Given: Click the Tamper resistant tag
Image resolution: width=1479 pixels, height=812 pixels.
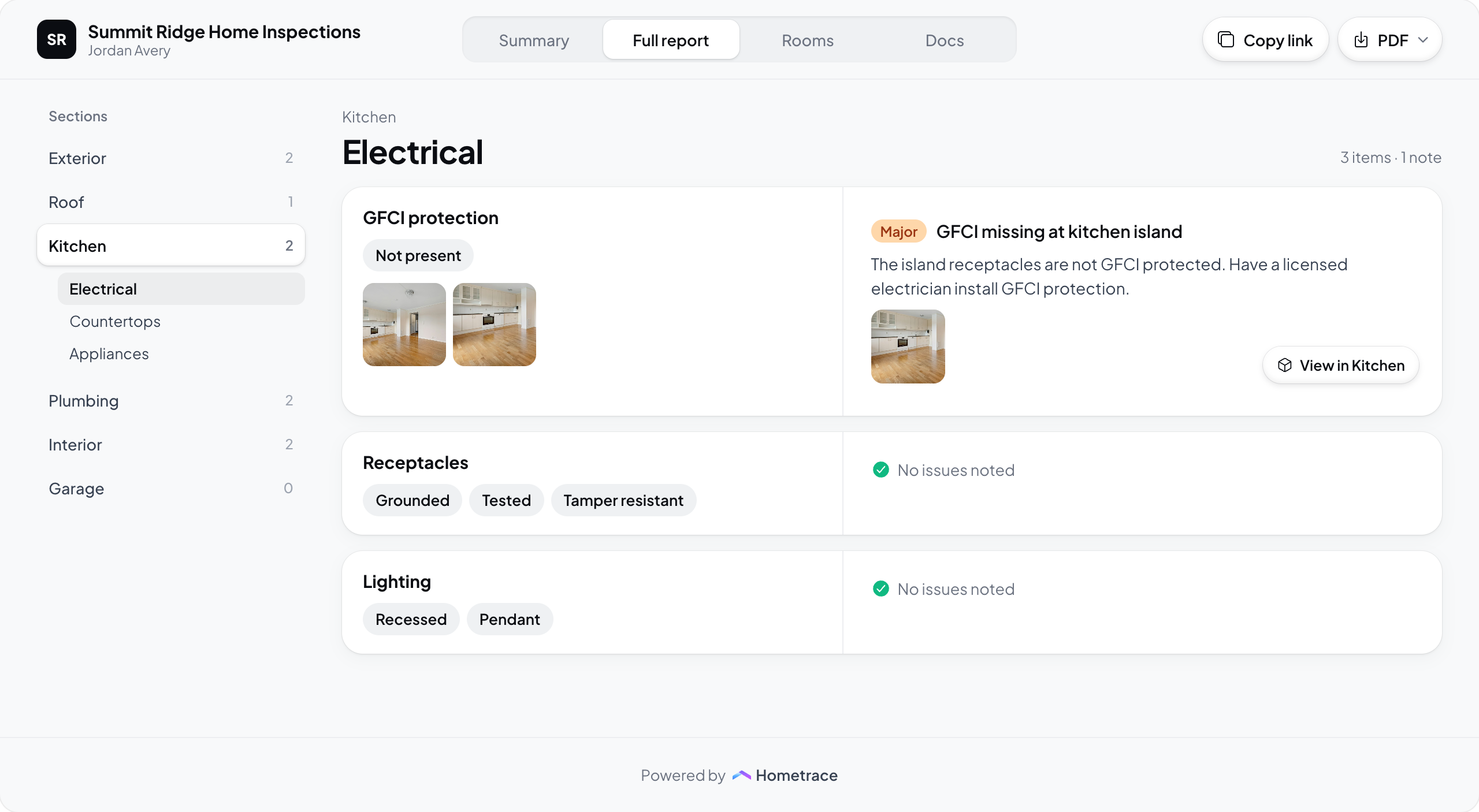Looking at the screenshot, I should pyautogui.click(x=623, y=500).
